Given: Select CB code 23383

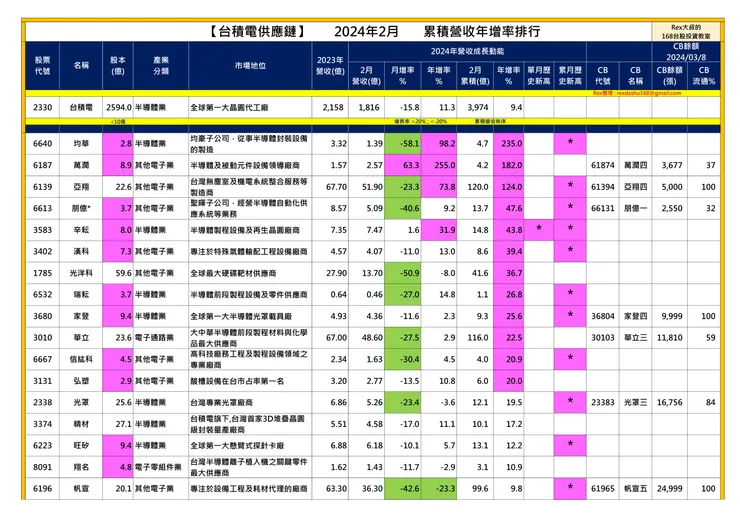Looking at the screenshot, I should coord(603,402).
